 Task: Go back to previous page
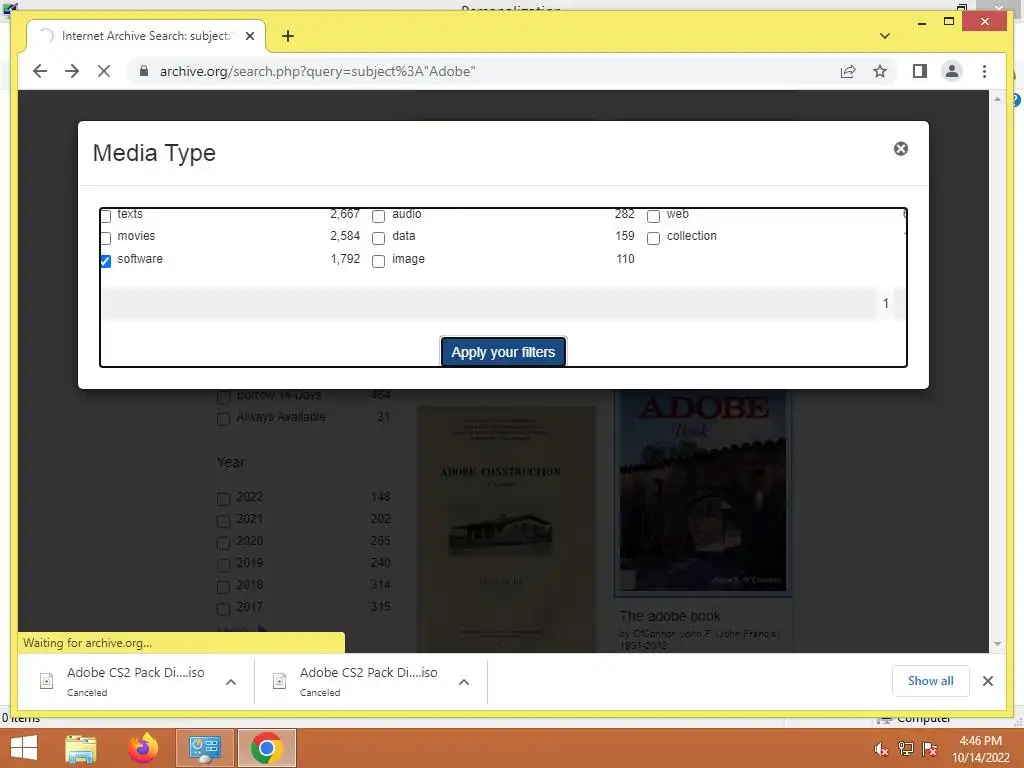click(x=40, y=71)
